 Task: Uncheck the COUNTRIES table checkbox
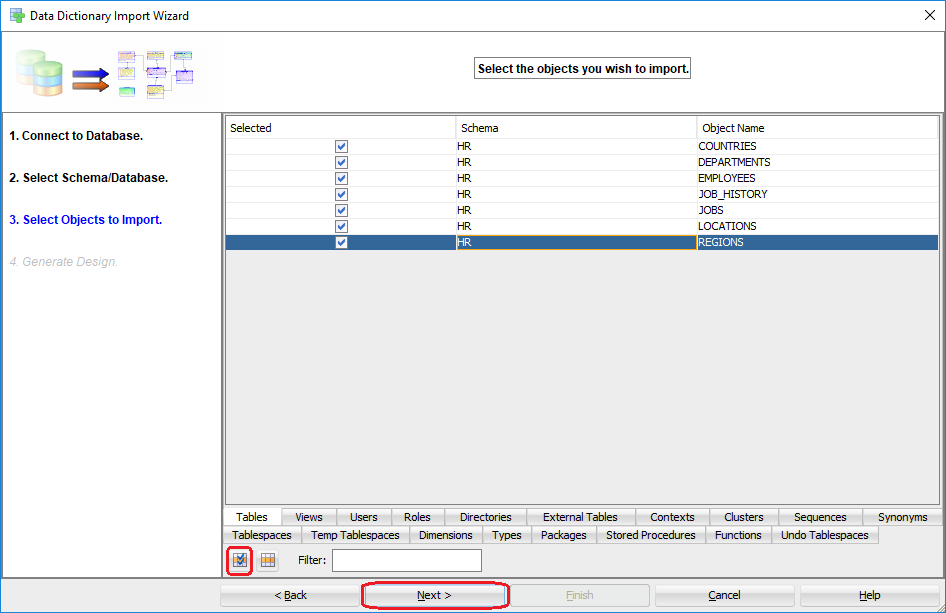(x=342, y=146)
